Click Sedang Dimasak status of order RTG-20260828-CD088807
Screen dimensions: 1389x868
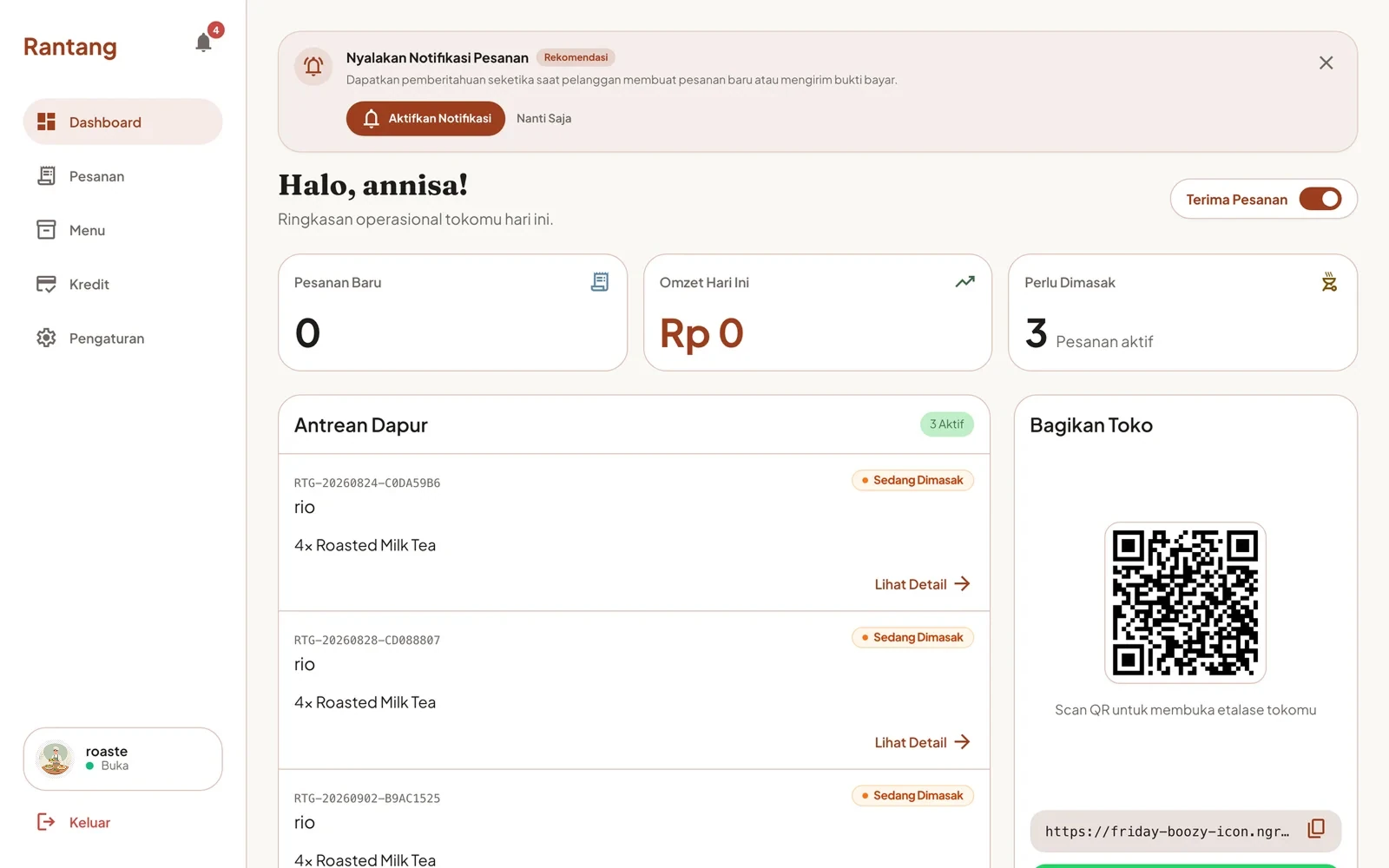pos(912,637)
